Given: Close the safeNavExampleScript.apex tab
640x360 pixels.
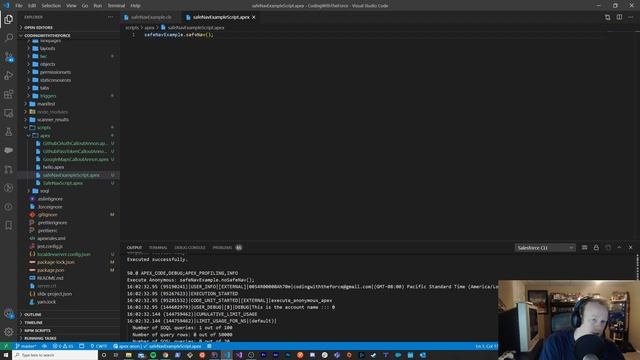Looking at the screenshot, I should [254, 17].
